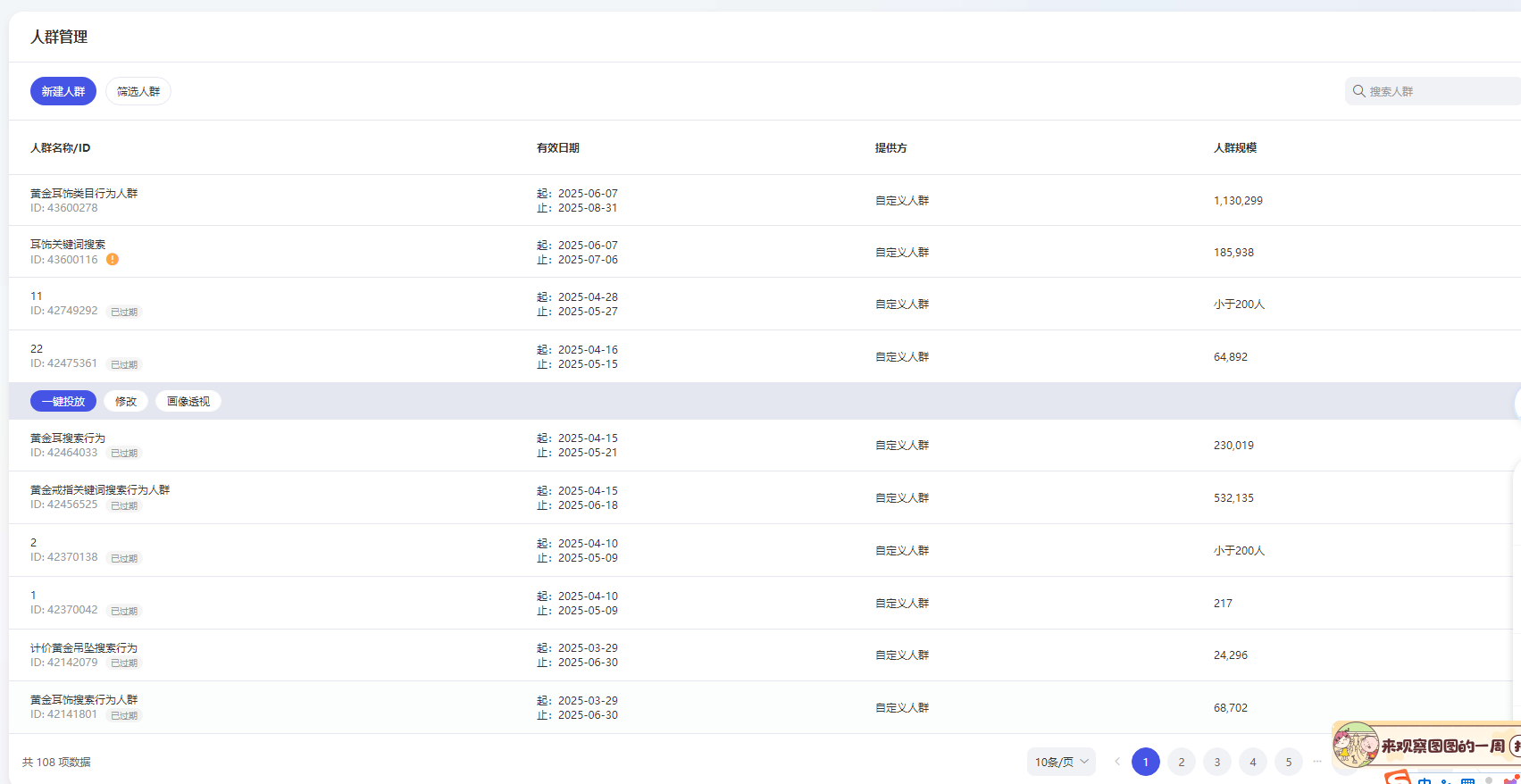Click the 筛选人群 filter button

click(138, 91)
